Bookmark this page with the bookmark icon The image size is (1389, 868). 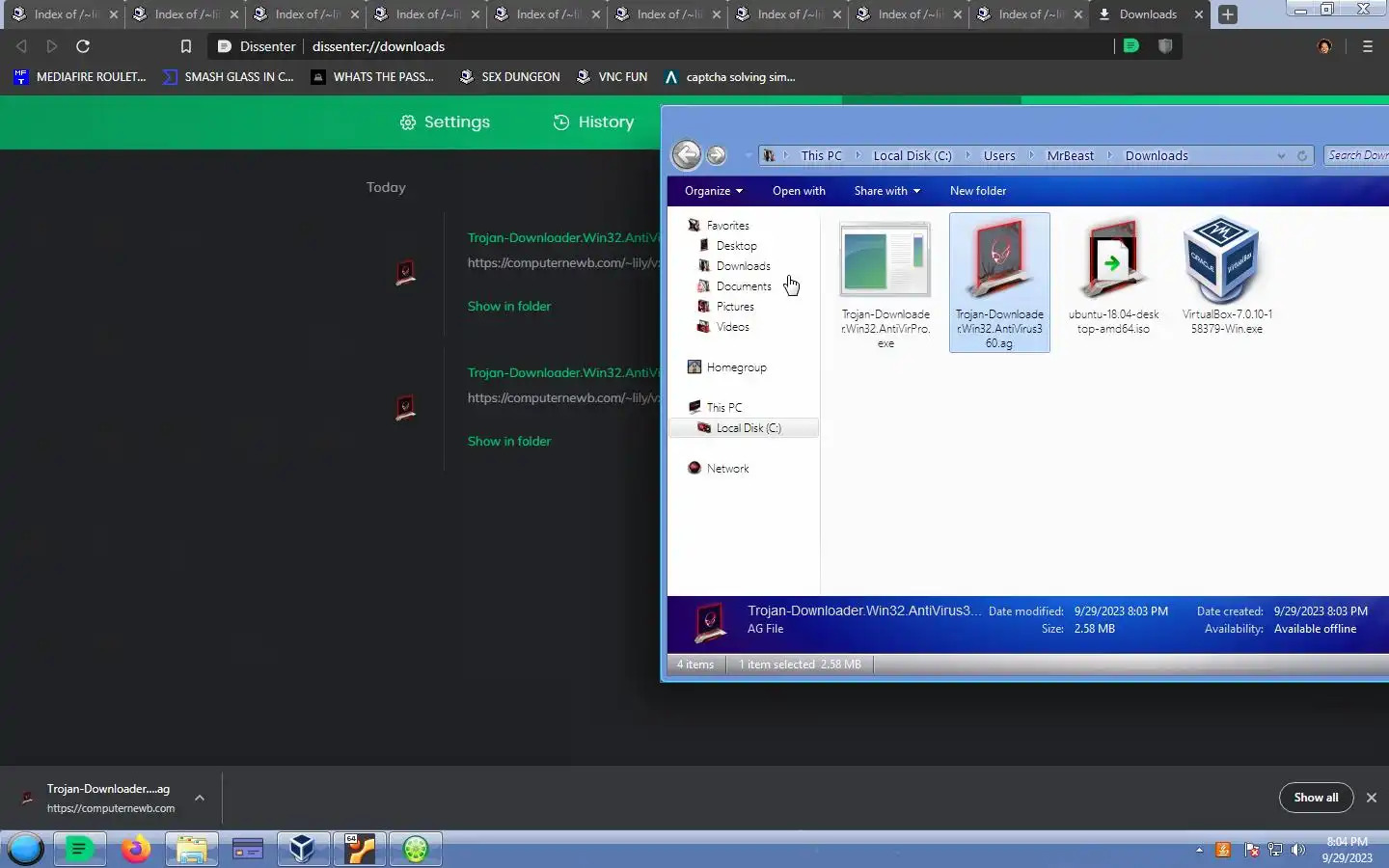click(x=186, y=46)
